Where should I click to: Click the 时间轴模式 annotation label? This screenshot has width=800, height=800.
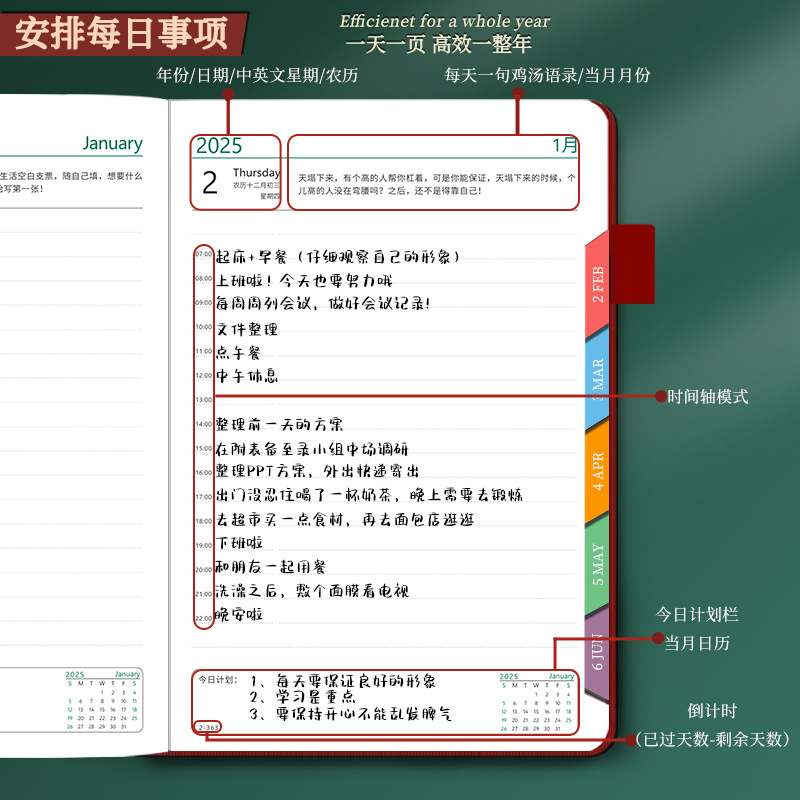click(708, 396)
